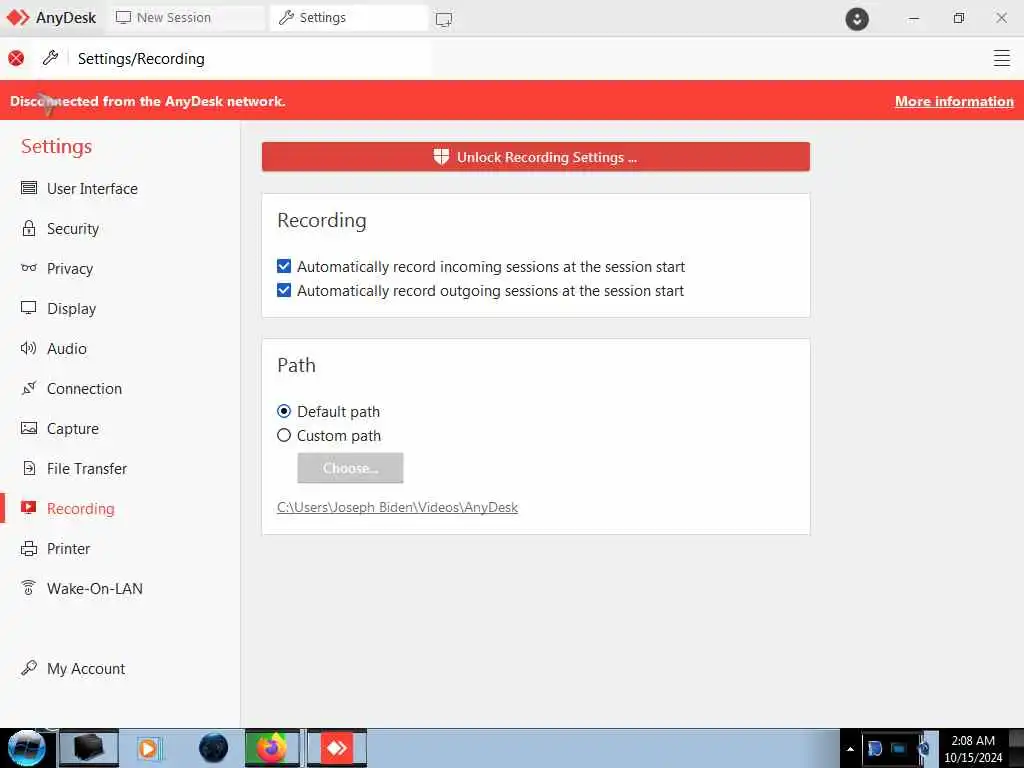Viewport: 1024px width, 768px height.
Task: Click the black folder taskbar icon
Action: pos(89,748)
